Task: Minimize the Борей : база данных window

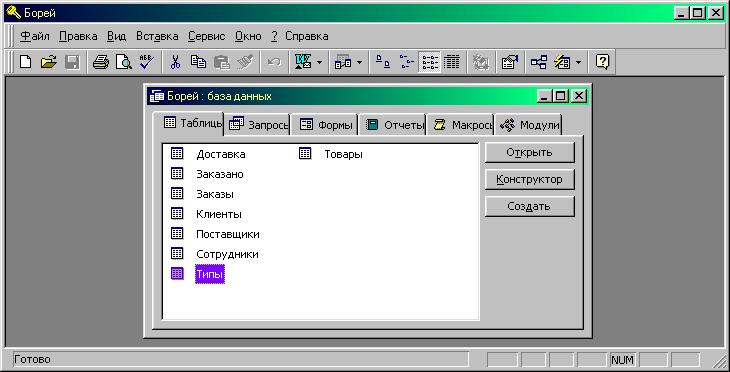Action: coord(544,96)
